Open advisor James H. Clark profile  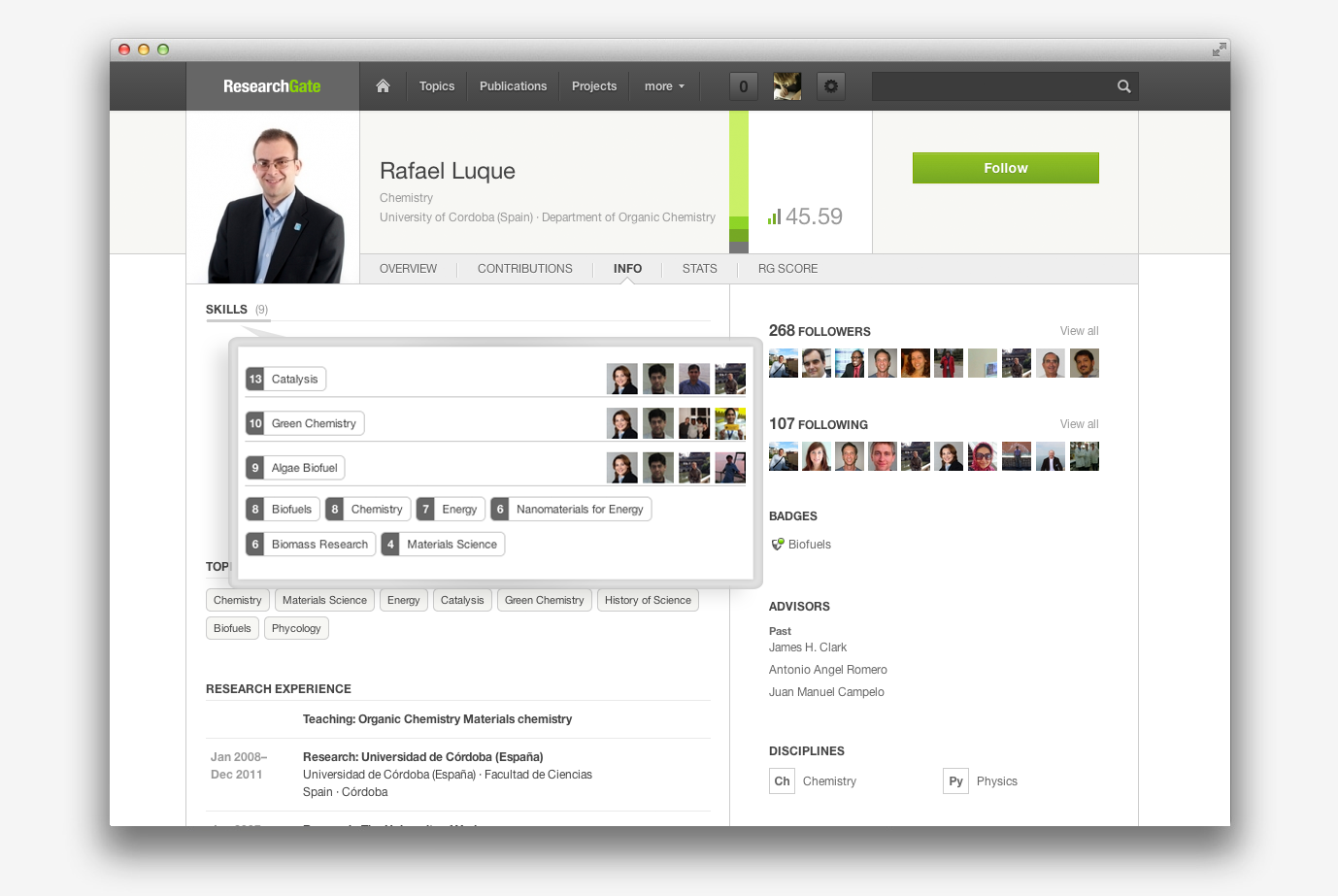coord(808,647)
